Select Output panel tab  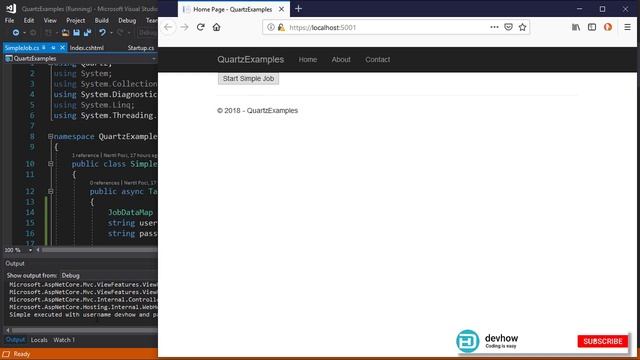coord(15,340)
